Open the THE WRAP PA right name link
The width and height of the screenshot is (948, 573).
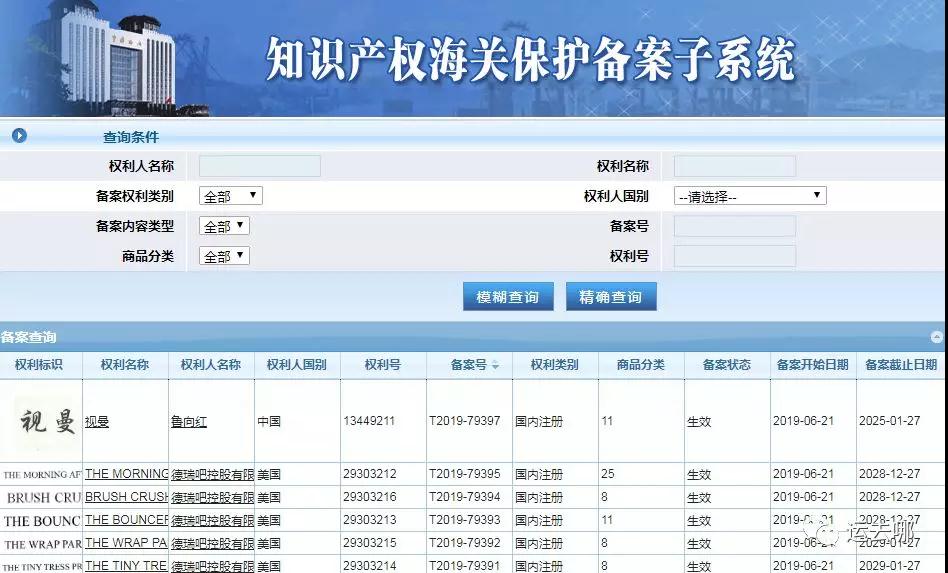[126, 543]
